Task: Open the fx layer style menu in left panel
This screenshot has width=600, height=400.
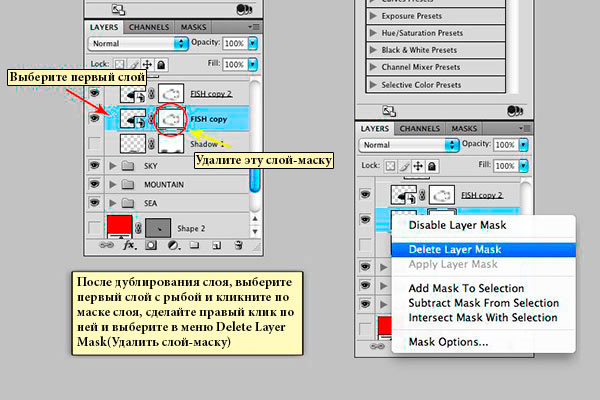Action: point(129,245)
